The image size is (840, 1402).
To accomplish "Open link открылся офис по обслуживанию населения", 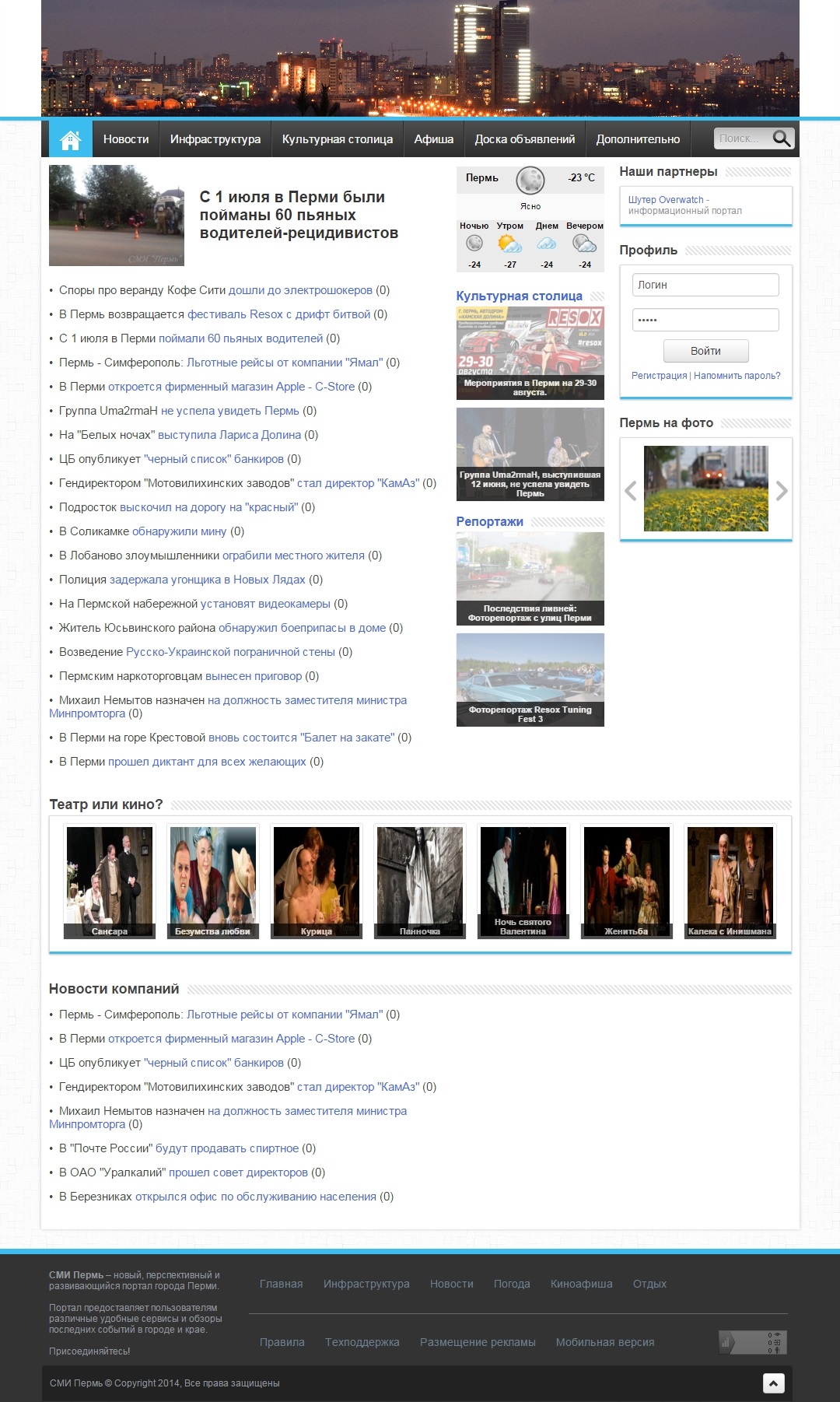I will [x=256, y=1197].
